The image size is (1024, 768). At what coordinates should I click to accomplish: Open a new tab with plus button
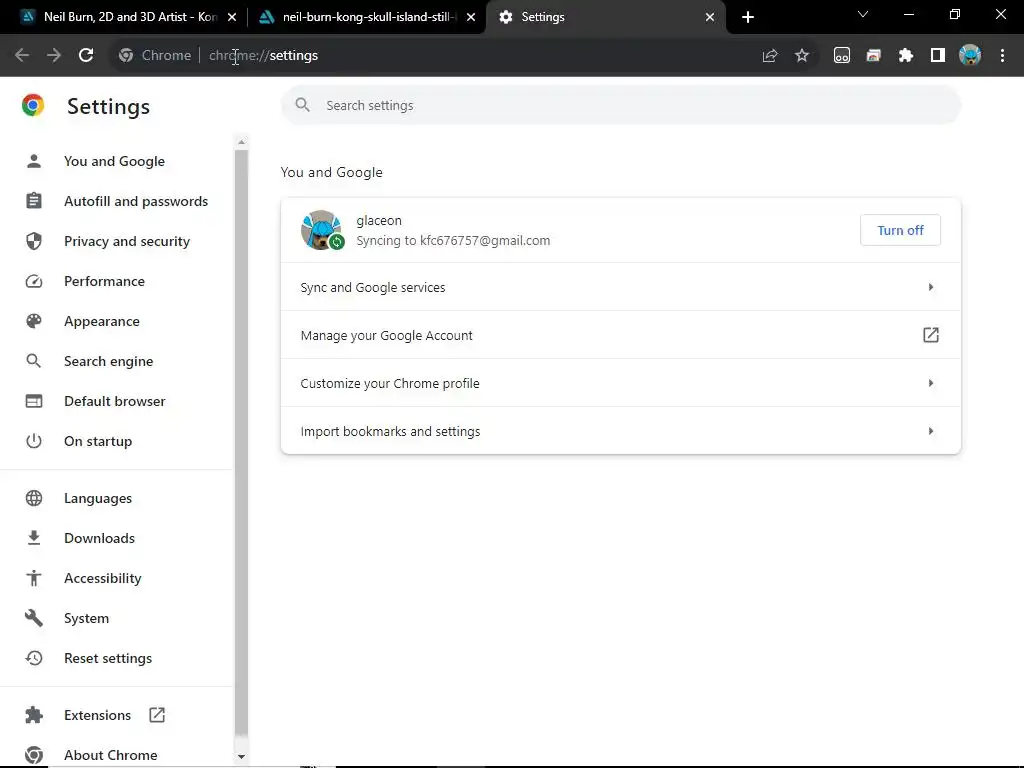pos(748,17)
